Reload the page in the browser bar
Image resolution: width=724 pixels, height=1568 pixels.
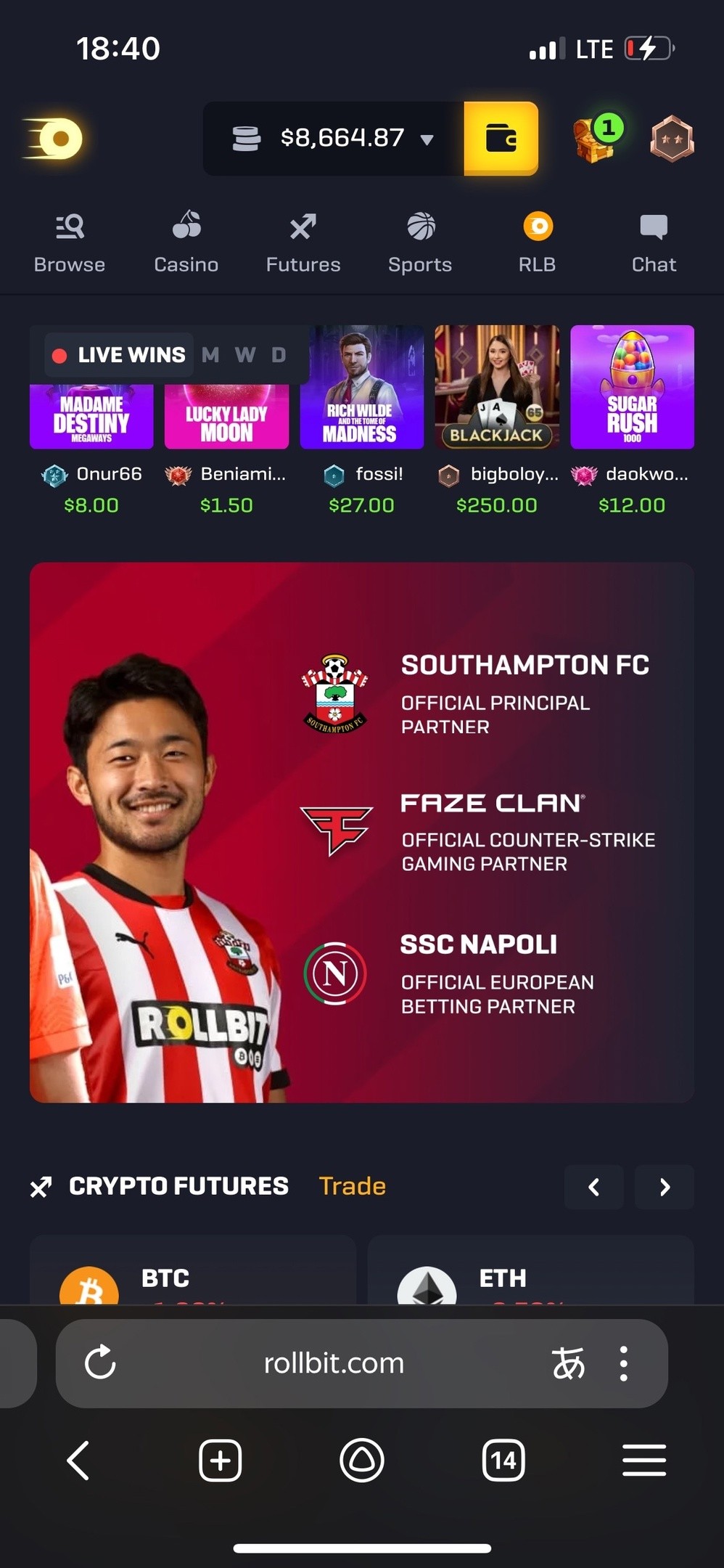tap(100, 1363)
